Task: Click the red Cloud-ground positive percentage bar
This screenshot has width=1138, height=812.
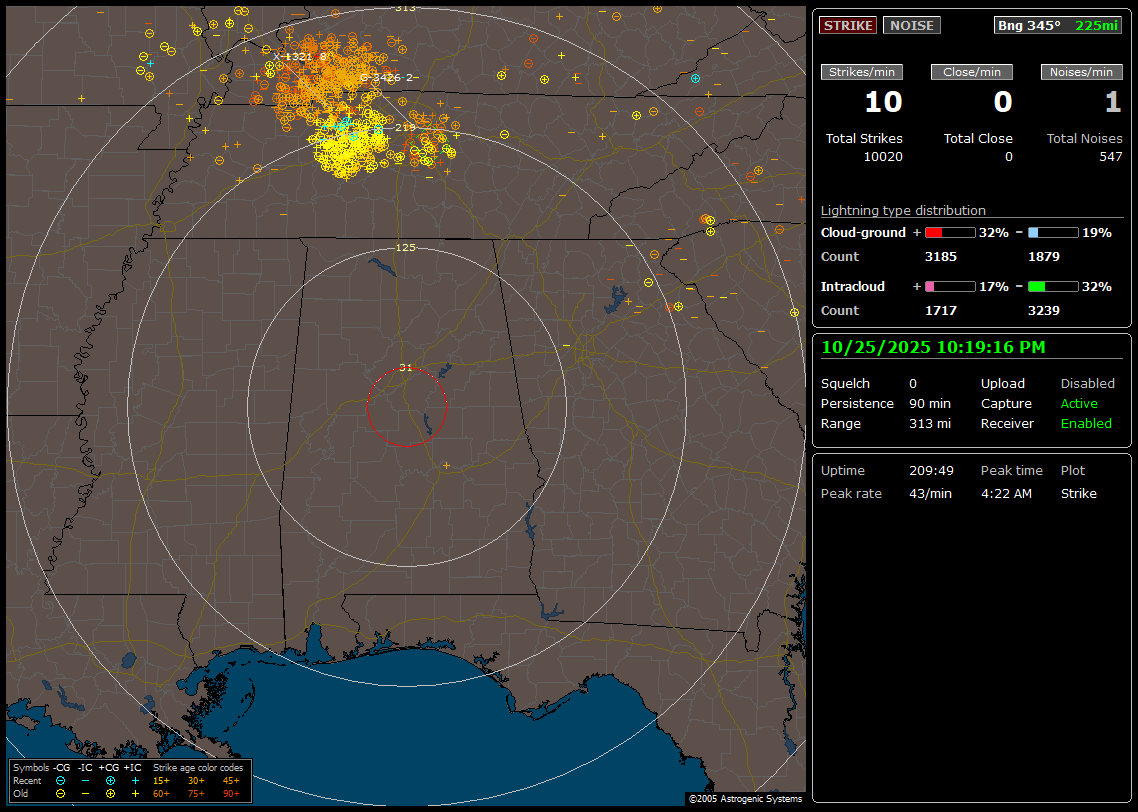Action: 949,232
